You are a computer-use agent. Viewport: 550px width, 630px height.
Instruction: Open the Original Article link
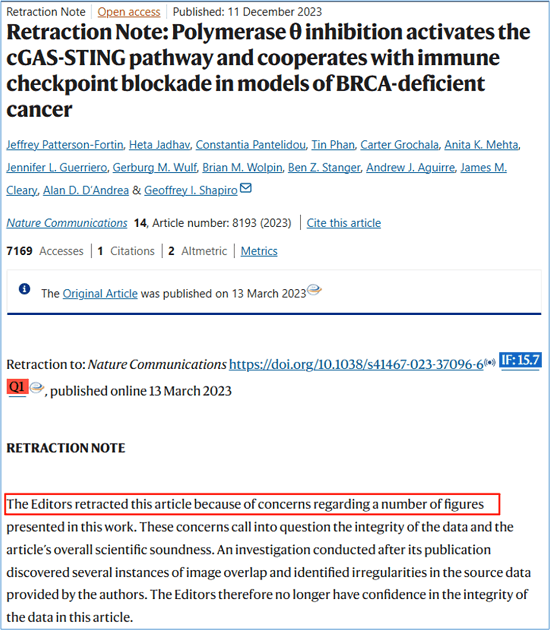[100, 294]
